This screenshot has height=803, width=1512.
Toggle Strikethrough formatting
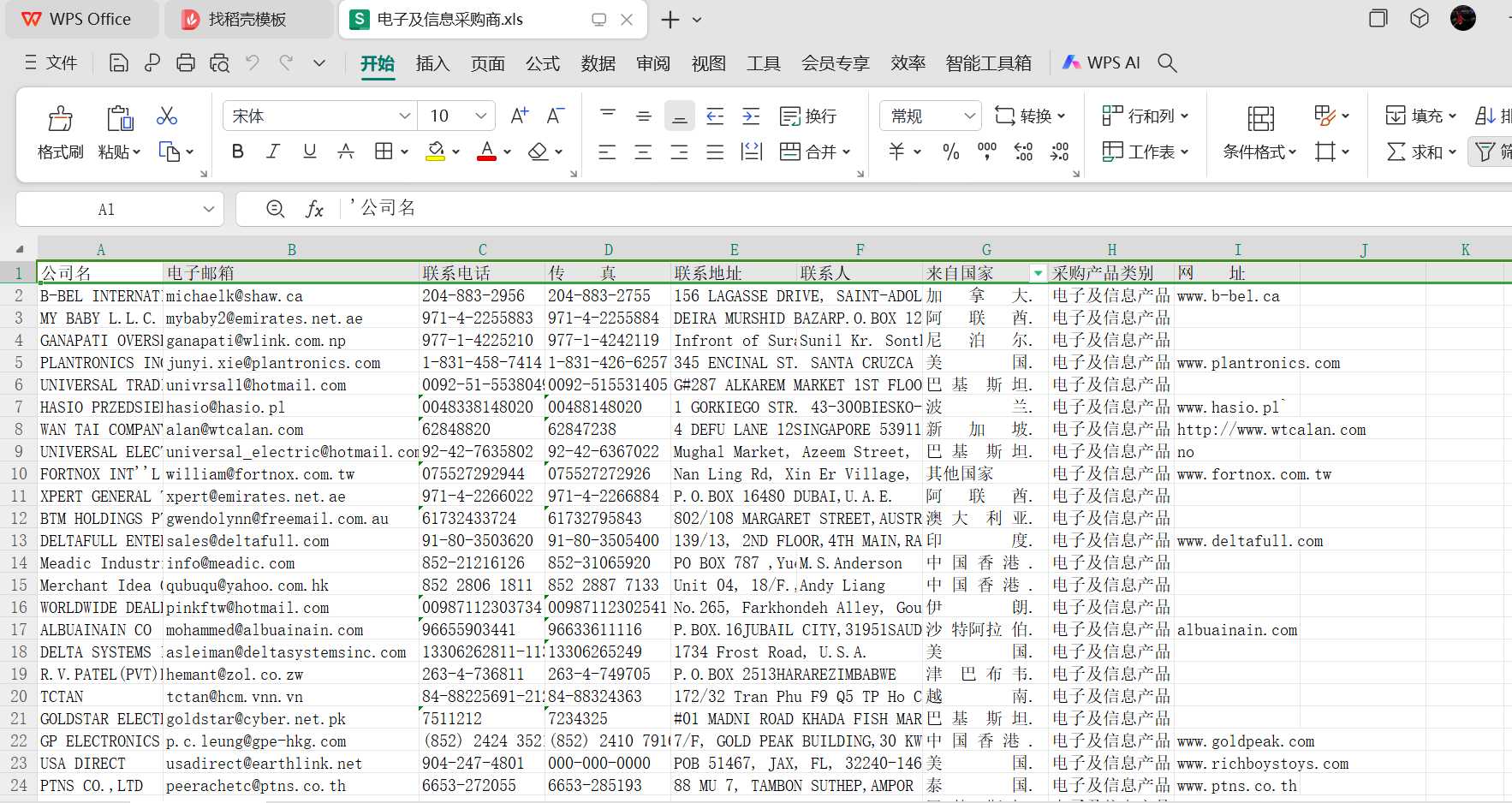tap(346, 152)
